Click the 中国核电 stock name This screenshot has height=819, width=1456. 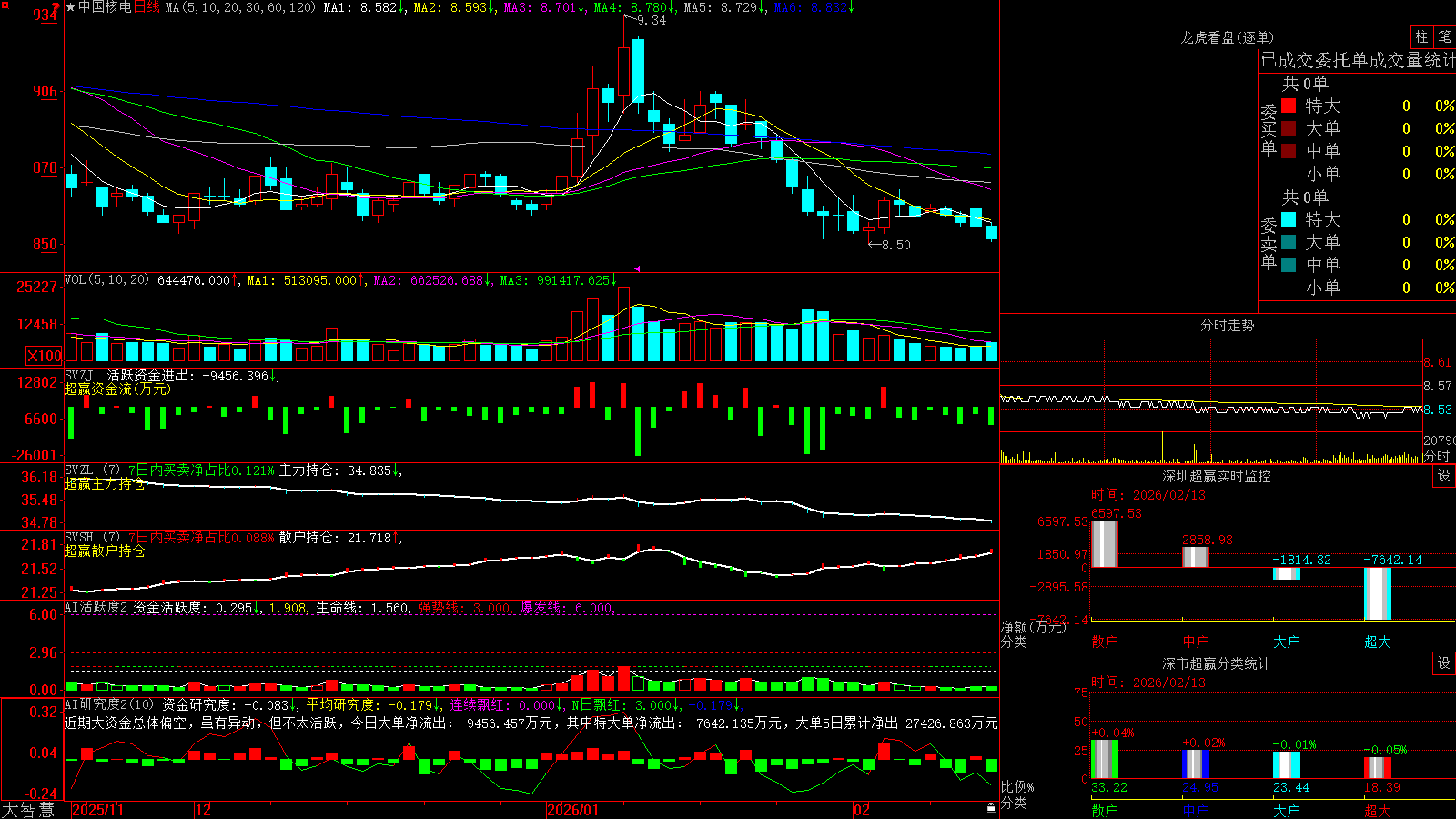click(105, 7)
